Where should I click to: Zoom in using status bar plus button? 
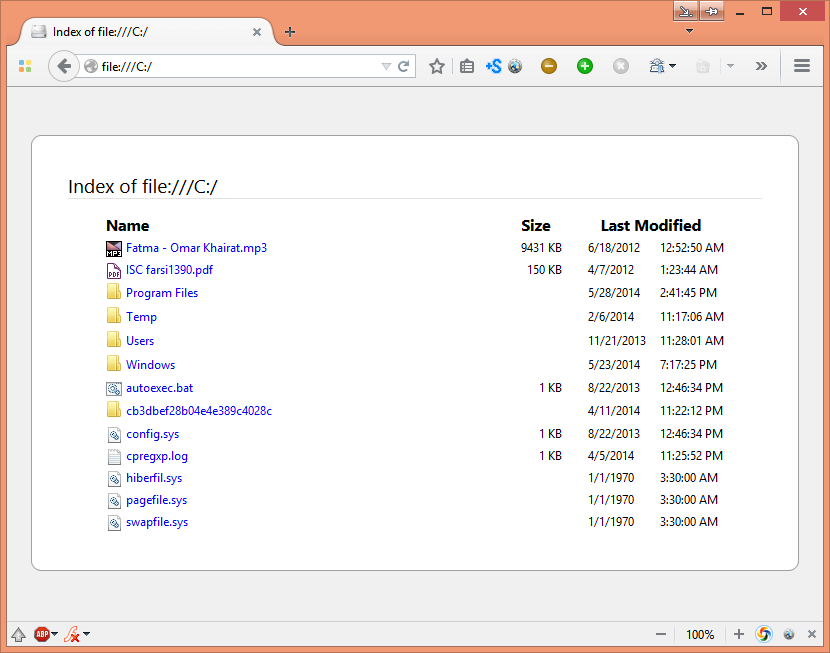[738, 634]
